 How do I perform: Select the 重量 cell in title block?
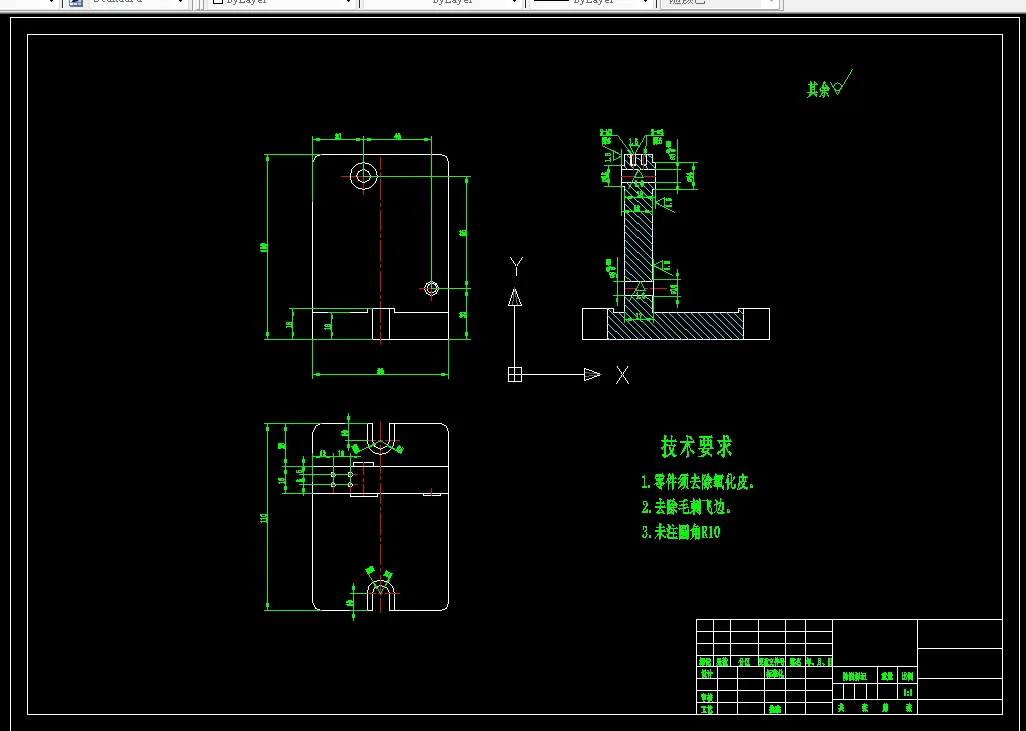[x=888, y=676]
